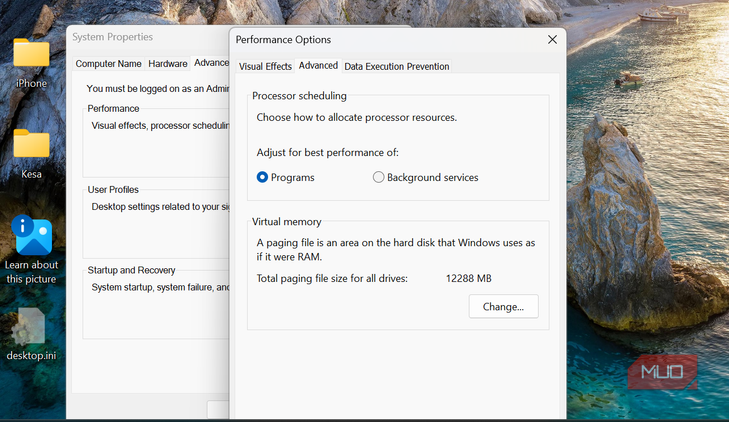Click the User Profiles group label
Image resolution: width=729 pixels, height=422 pixels.
pyautogui.click(x=113, y=190)
